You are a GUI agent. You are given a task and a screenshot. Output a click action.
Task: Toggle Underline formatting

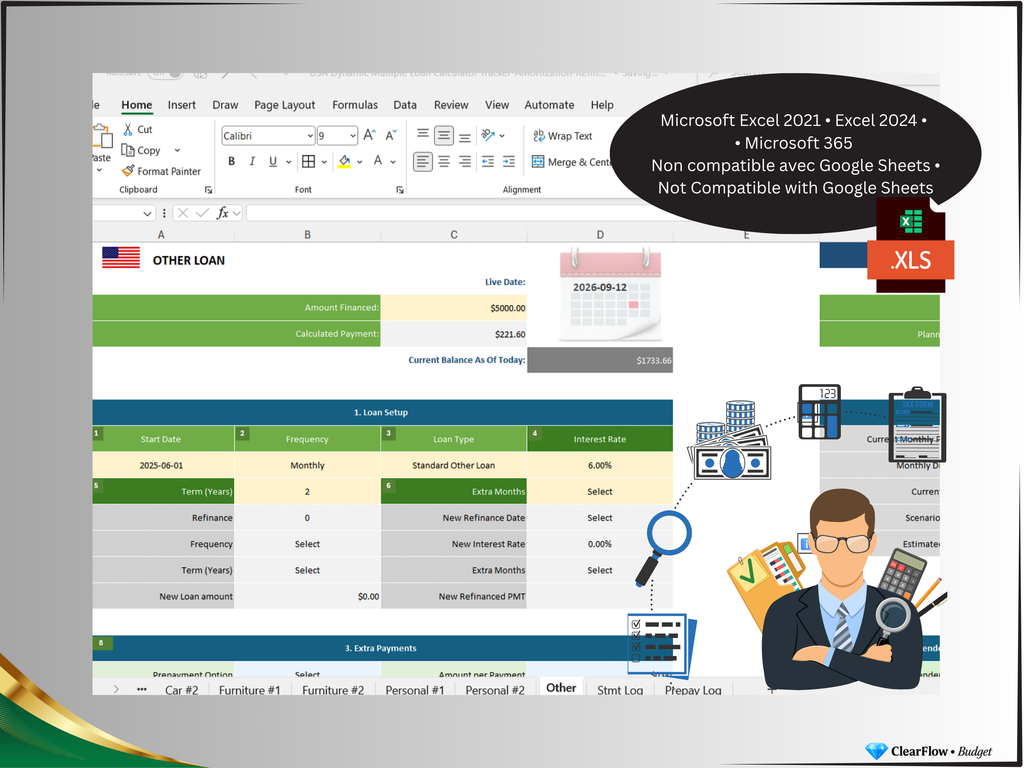(x=273, y=161)
